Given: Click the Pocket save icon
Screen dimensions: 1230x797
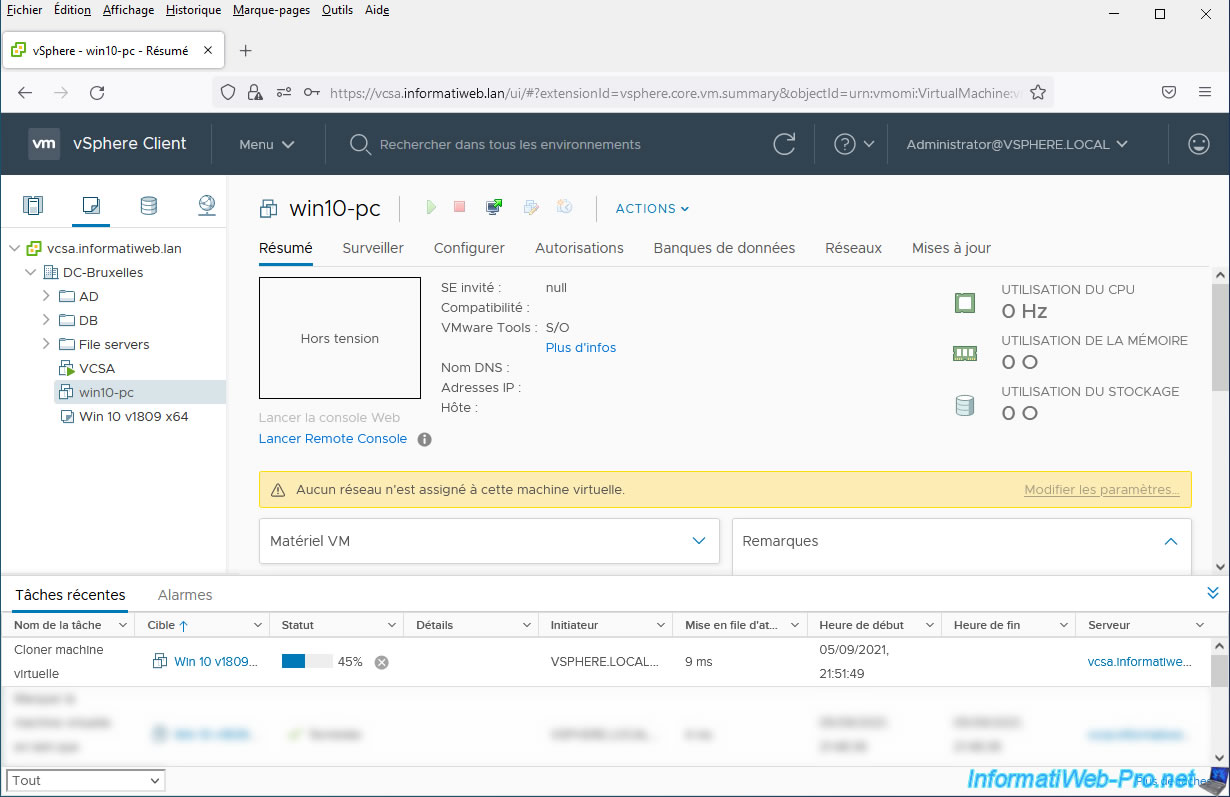Looking at the screenshot, I should [1168, 92].
